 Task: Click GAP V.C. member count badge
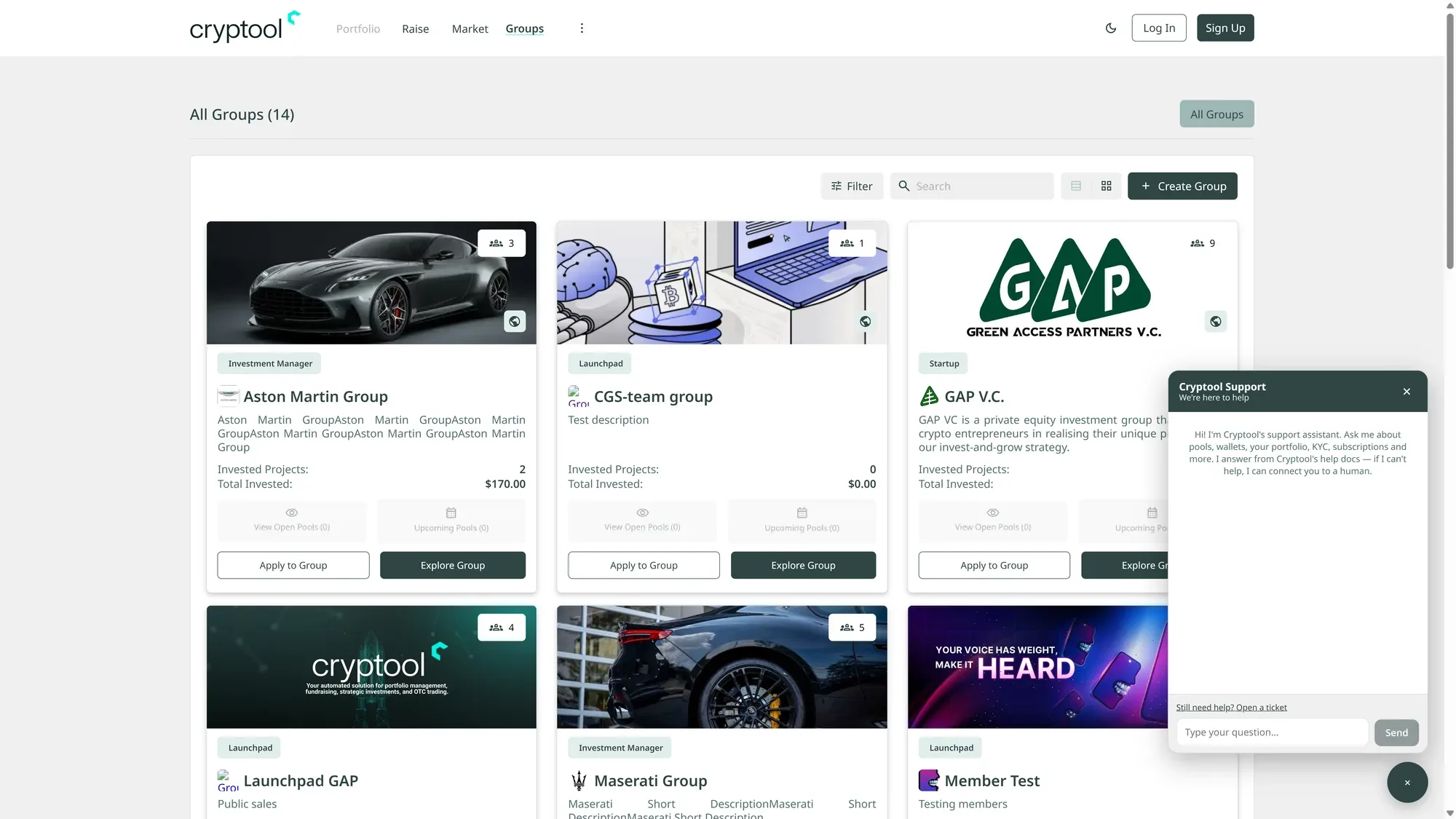click(1203, 243)
